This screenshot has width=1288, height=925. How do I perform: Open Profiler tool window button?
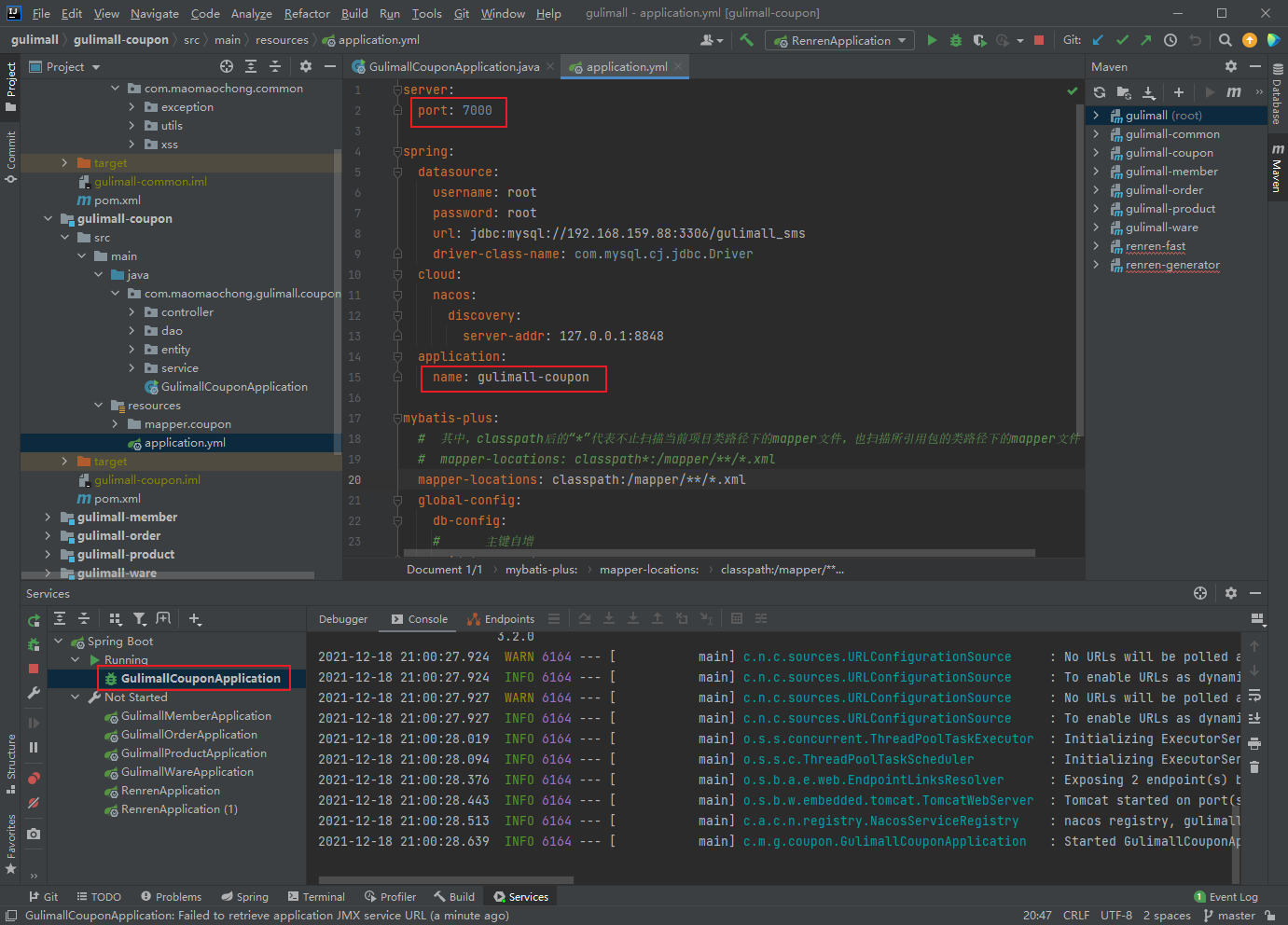coord(390,897)
